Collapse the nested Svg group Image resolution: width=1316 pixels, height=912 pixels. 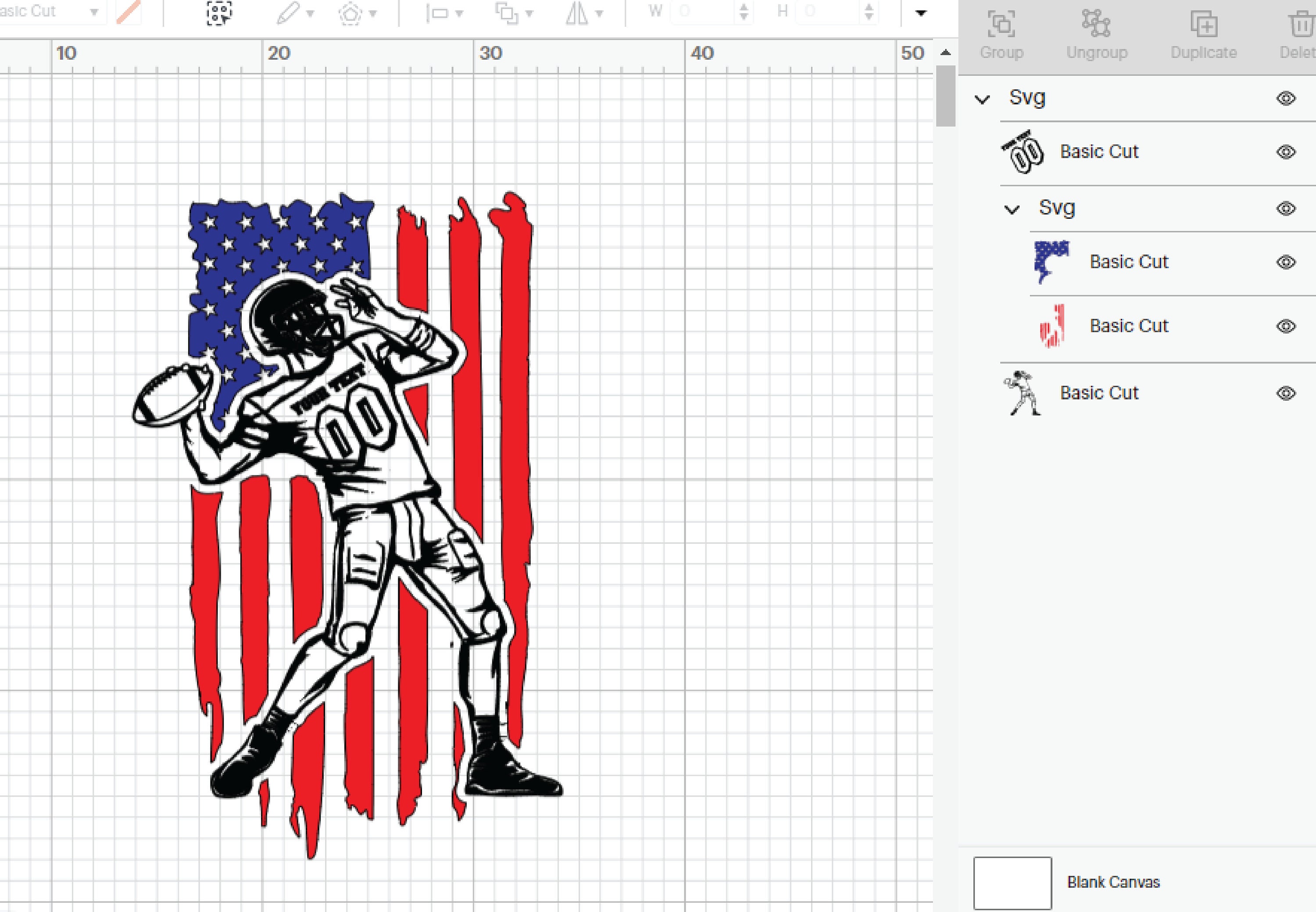point(1012,208)
